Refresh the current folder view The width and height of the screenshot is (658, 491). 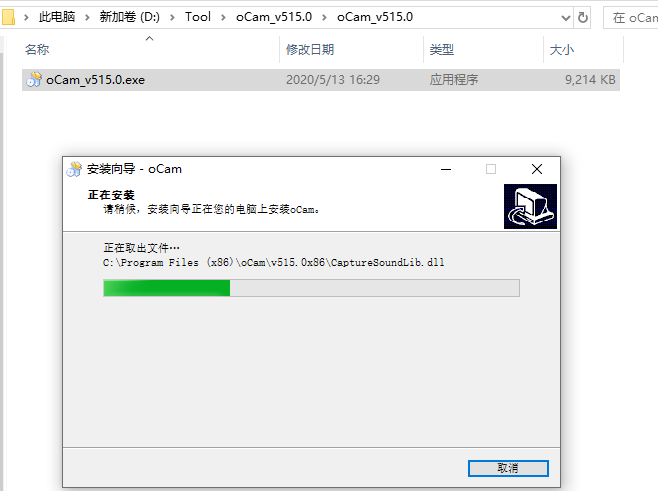(582, 17)
